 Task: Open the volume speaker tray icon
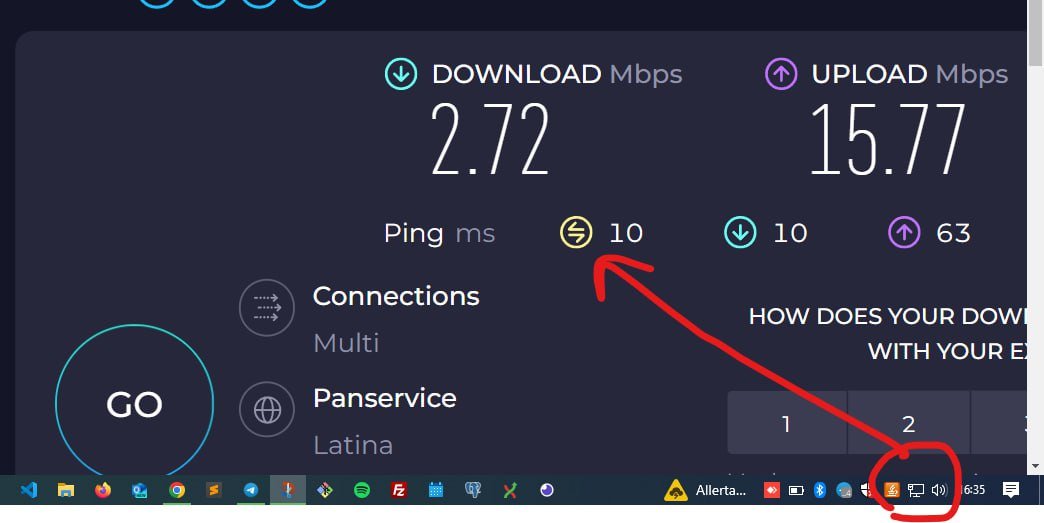pyautogui.click(x=939, y=490)
